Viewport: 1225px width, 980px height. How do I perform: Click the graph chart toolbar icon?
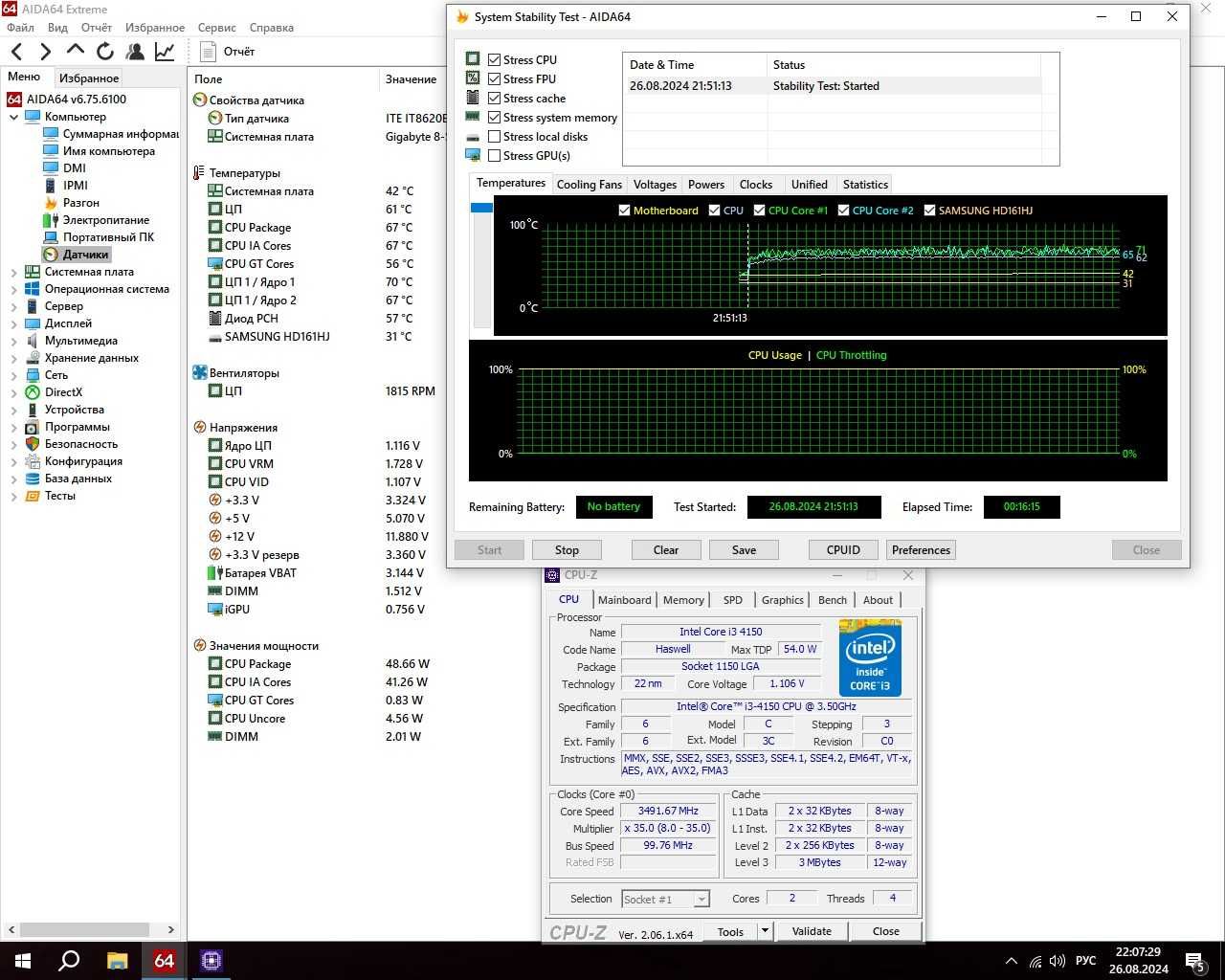click(165, 52)
